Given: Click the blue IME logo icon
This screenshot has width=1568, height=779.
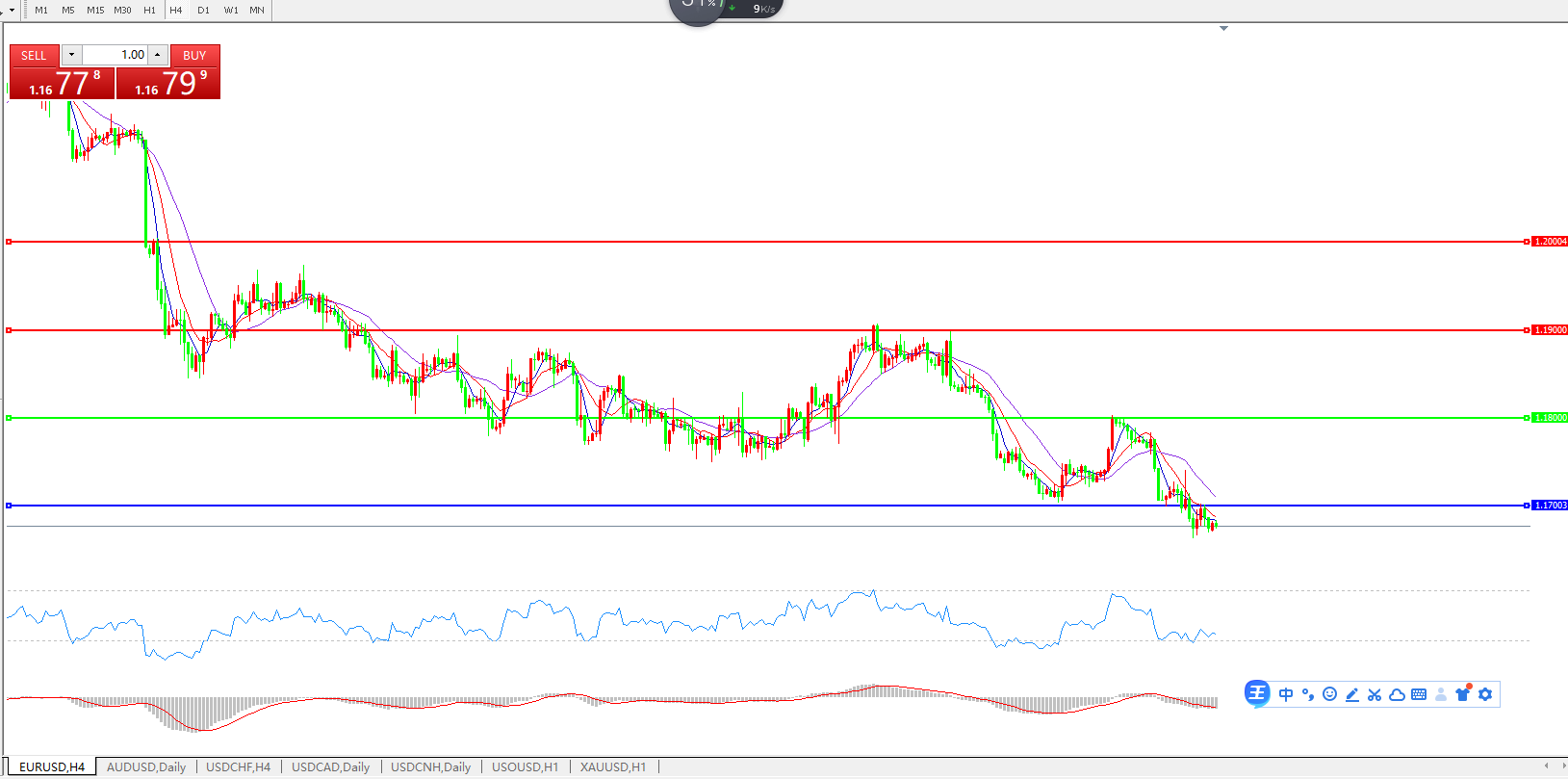Looking at the screenshot, I should point(1257,693).
